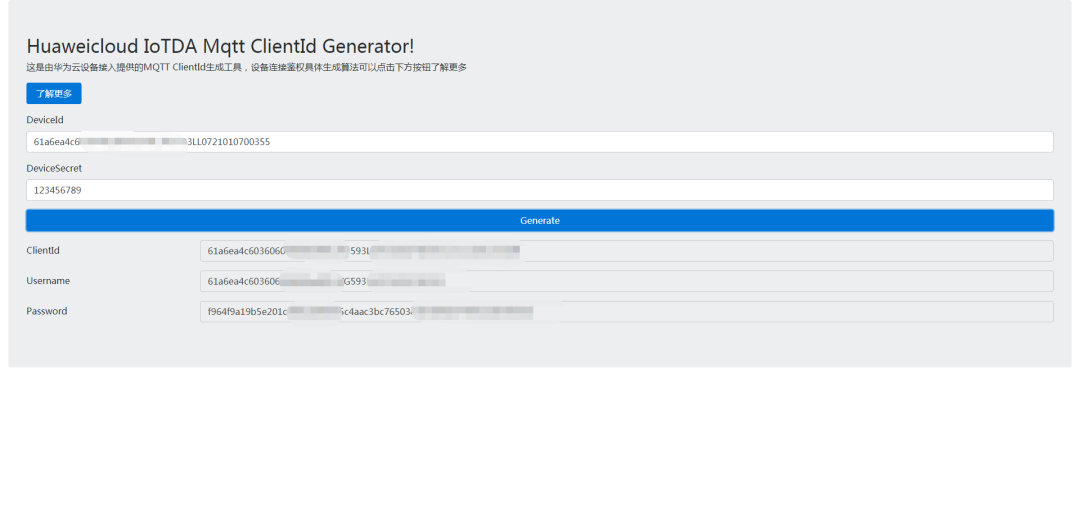The width and height of the screenshot is (1080, 527).
Task: Select the generated ClientId output field
Action: point(626,251)
